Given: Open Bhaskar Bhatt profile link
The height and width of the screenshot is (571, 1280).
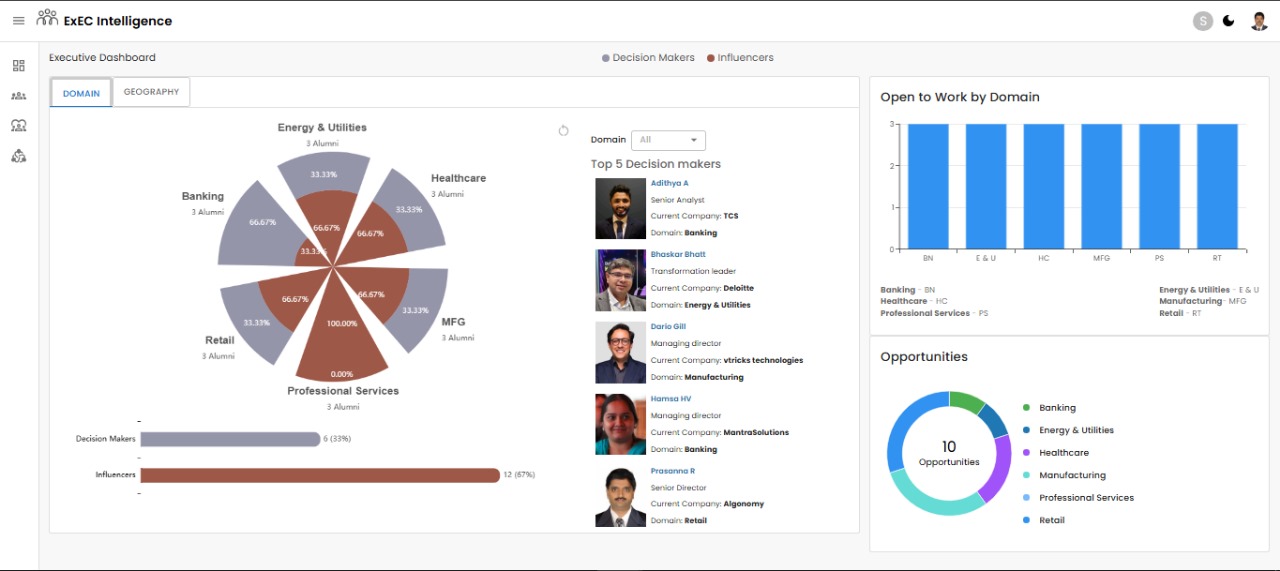Looking at the screenshot, I should [x=677, y=255].
